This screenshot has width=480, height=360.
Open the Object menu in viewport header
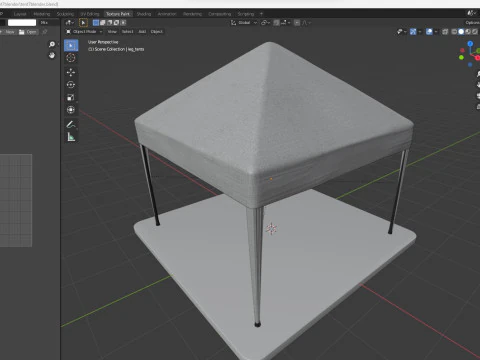(157, 32)
